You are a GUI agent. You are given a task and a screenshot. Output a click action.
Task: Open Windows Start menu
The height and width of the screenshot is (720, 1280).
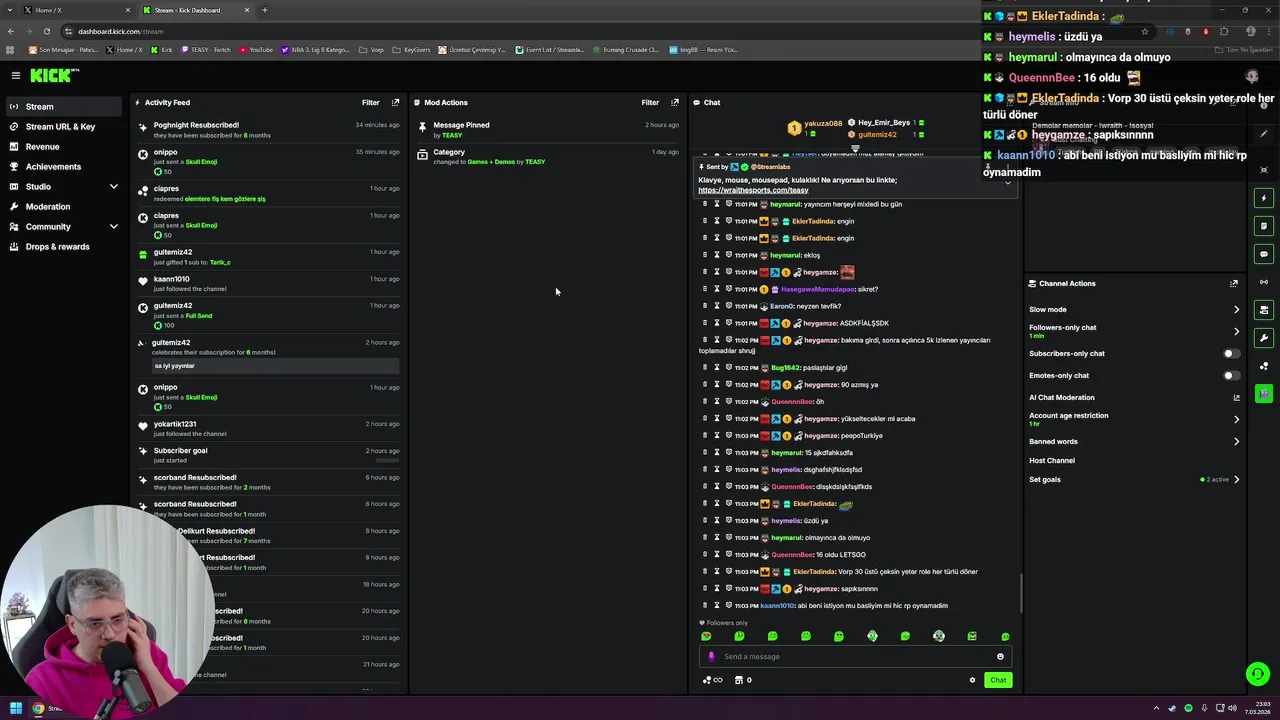[x=15, y=708]
